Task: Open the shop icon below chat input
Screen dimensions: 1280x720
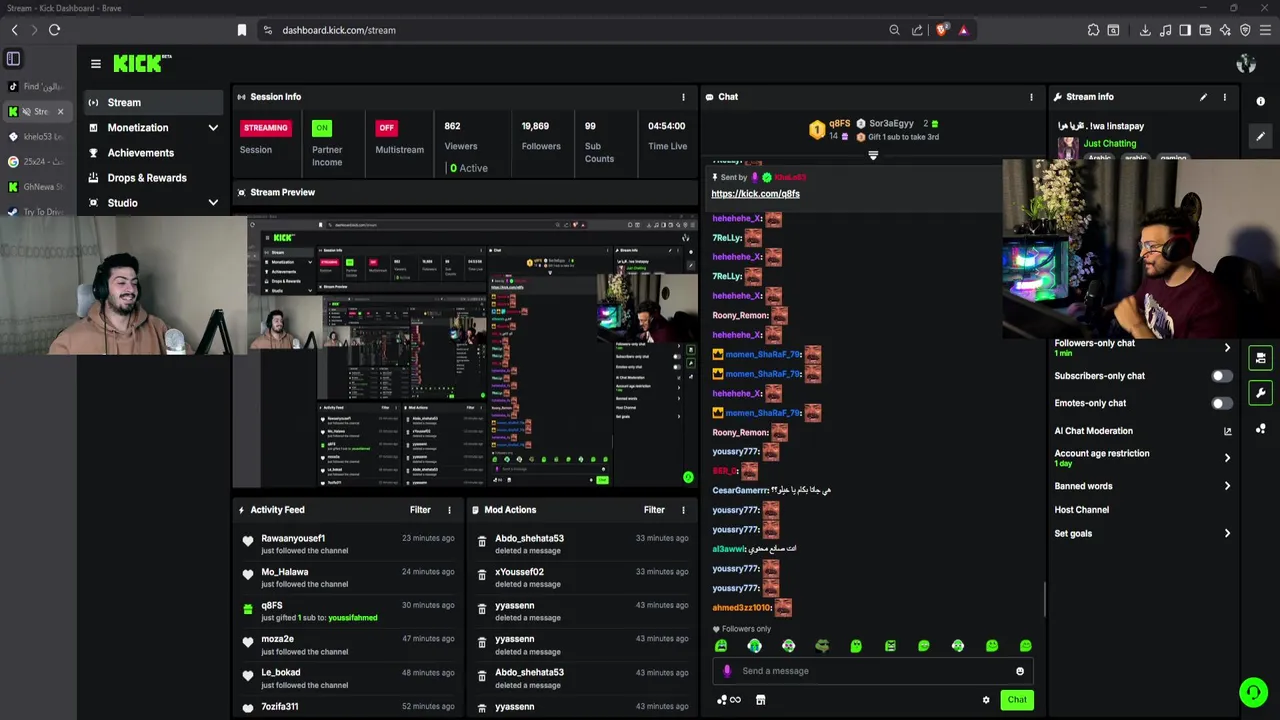Action: 760,700
